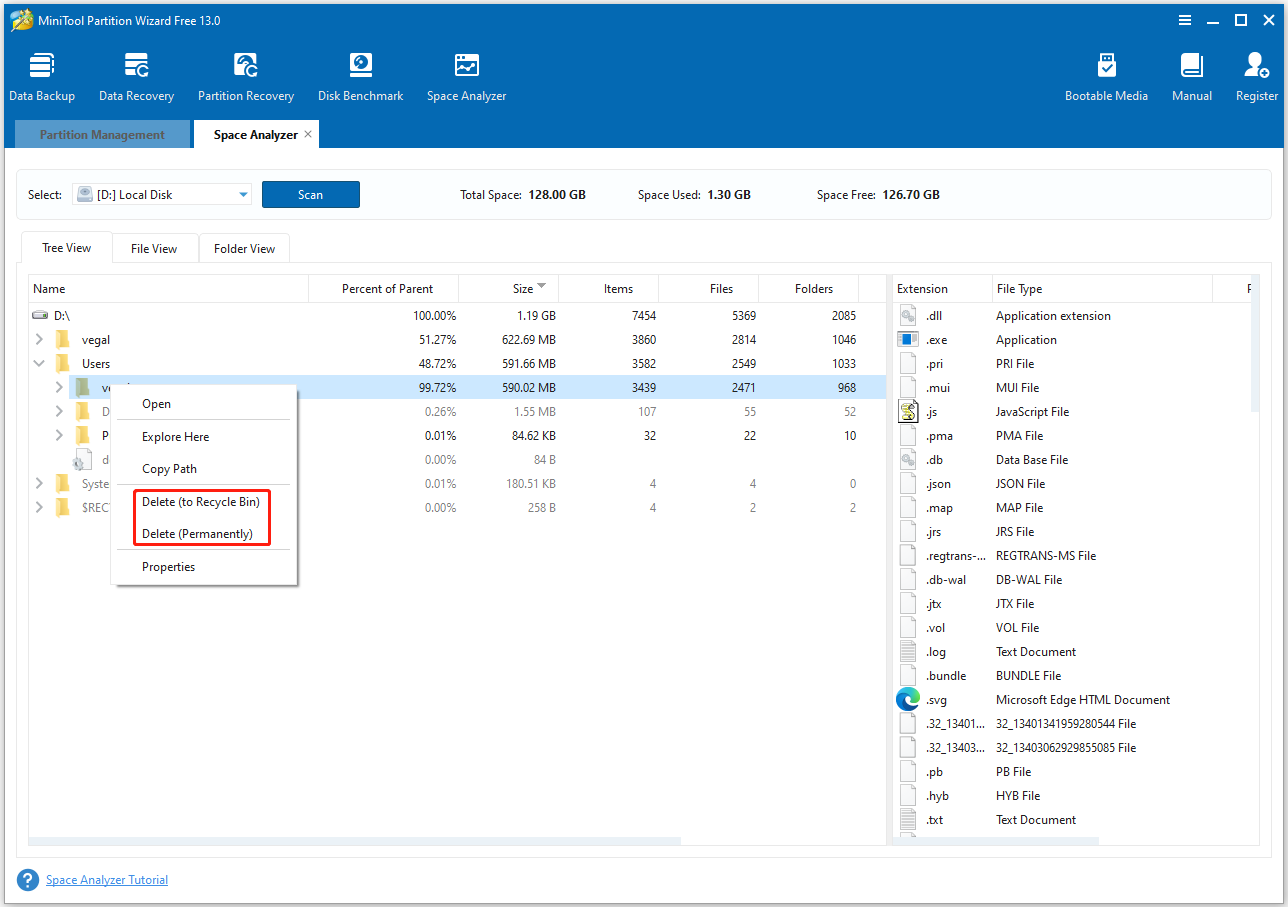Screen dimensions: 1288x907
Task: Open the Data Backup tool
Action: click(41, 75)
